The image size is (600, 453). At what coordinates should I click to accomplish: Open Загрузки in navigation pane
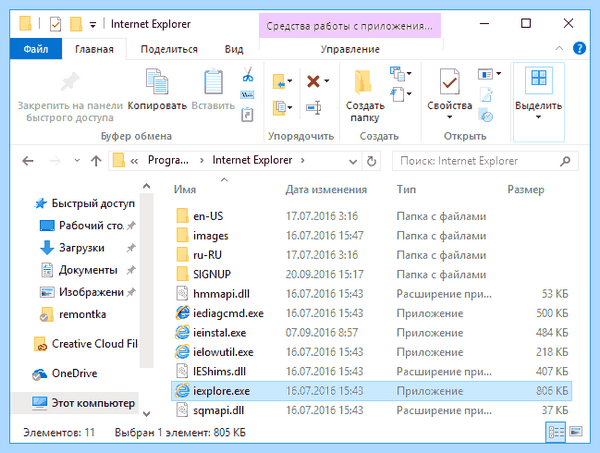click(82, 248)
